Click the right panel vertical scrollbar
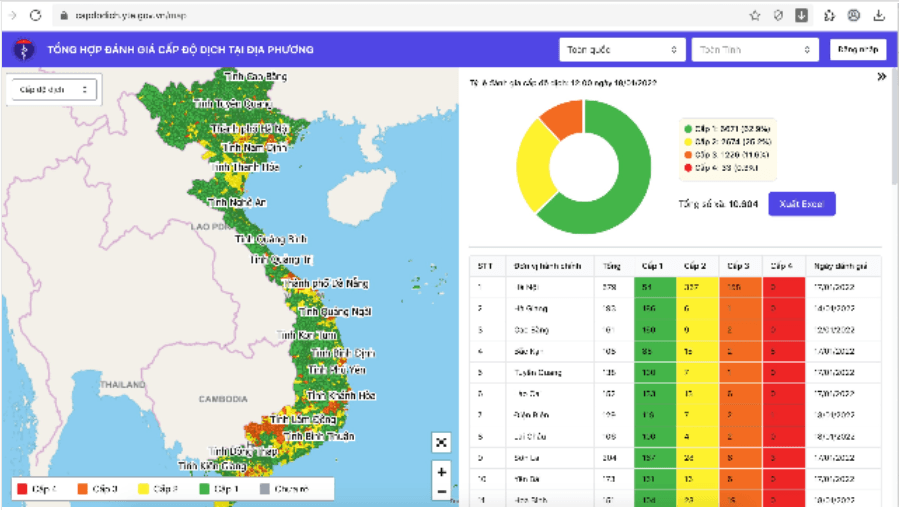 [894, 126]
